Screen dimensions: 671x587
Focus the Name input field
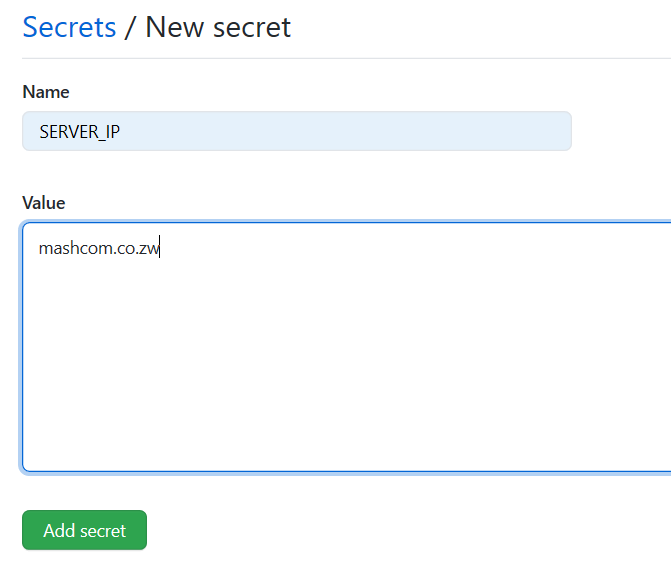tap(297, 131)
